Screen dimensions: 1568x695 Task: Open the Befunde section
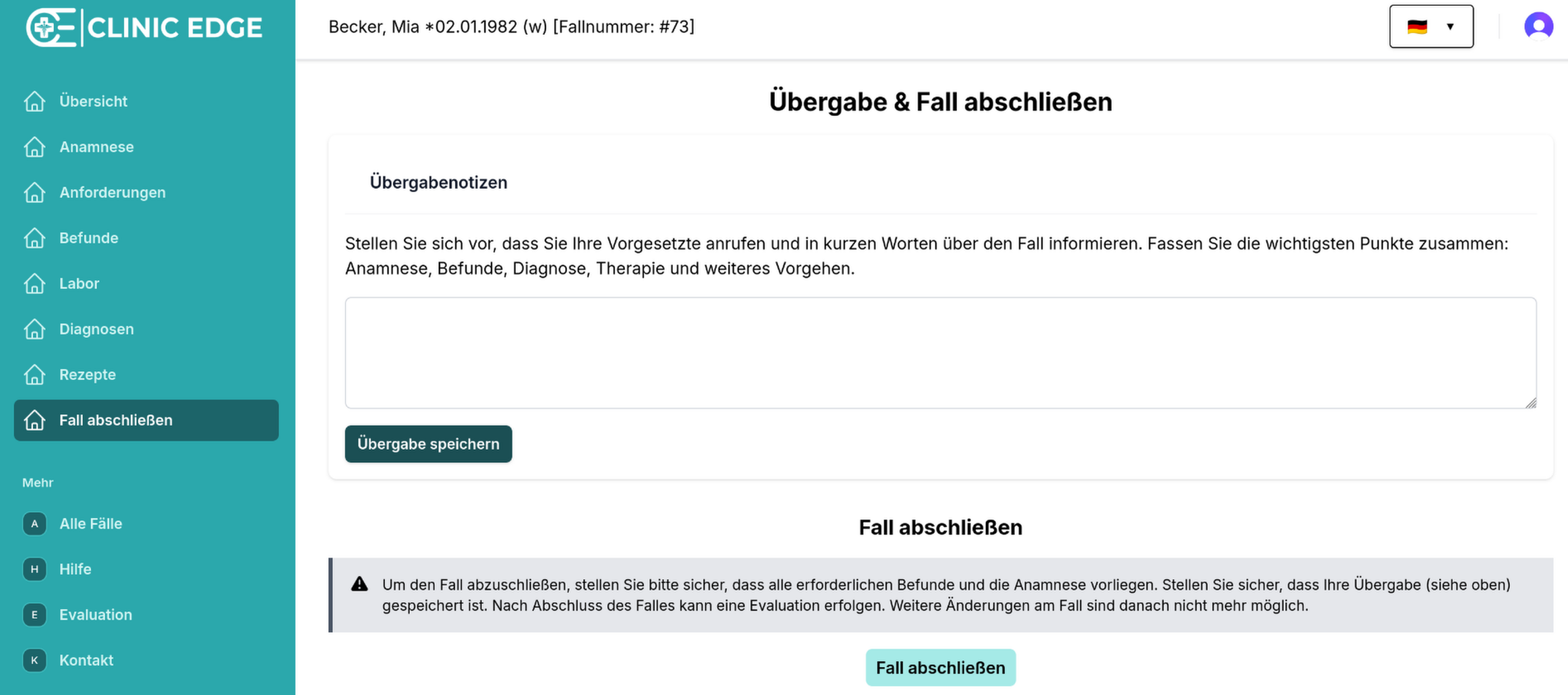tap(89, 238)
